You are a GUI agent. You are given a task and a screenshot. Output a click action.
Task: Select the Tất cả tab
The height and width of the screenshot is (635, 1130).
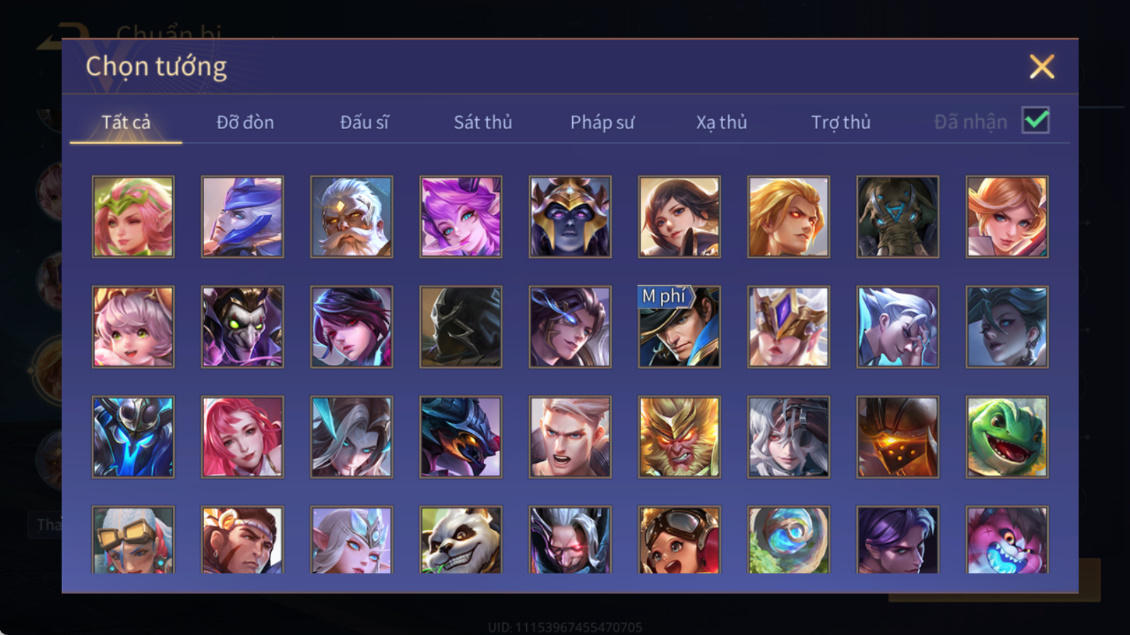point(126,123)
